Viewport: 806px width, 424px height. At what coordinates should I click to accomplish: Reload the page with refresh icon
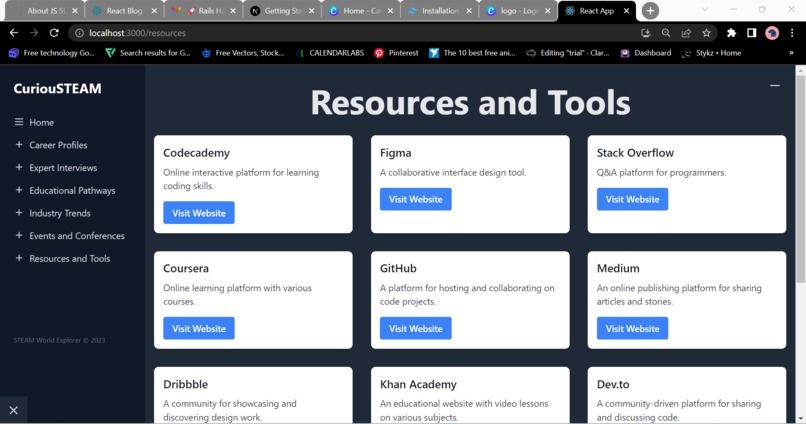(54, 33)
